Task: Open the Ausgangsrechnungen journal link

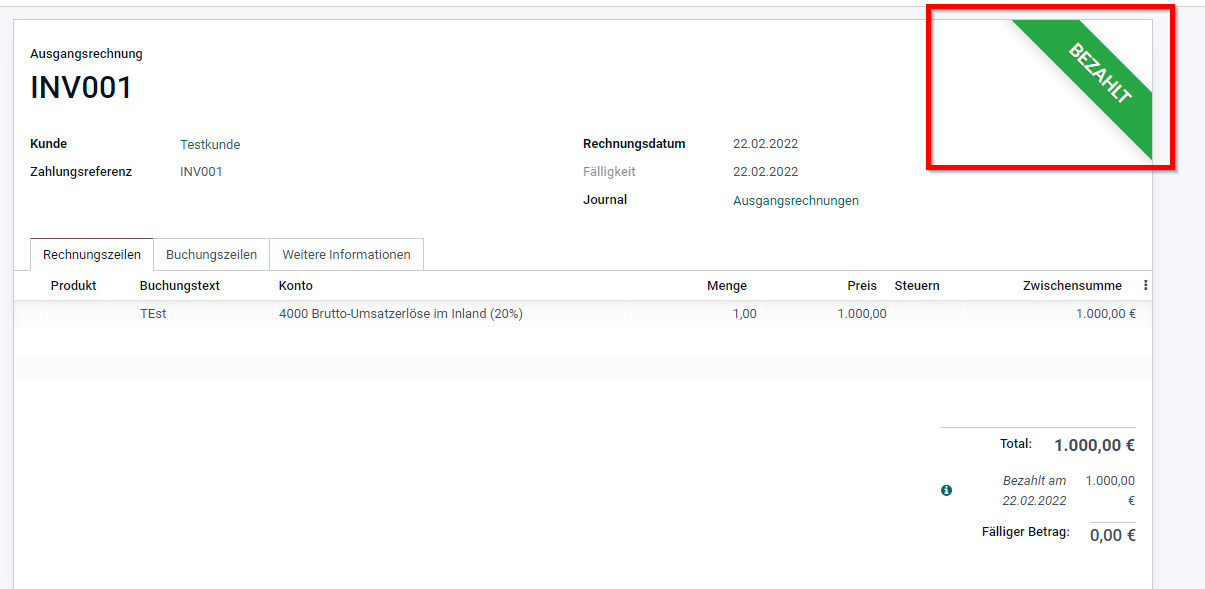Action: [x=796, y=200]
